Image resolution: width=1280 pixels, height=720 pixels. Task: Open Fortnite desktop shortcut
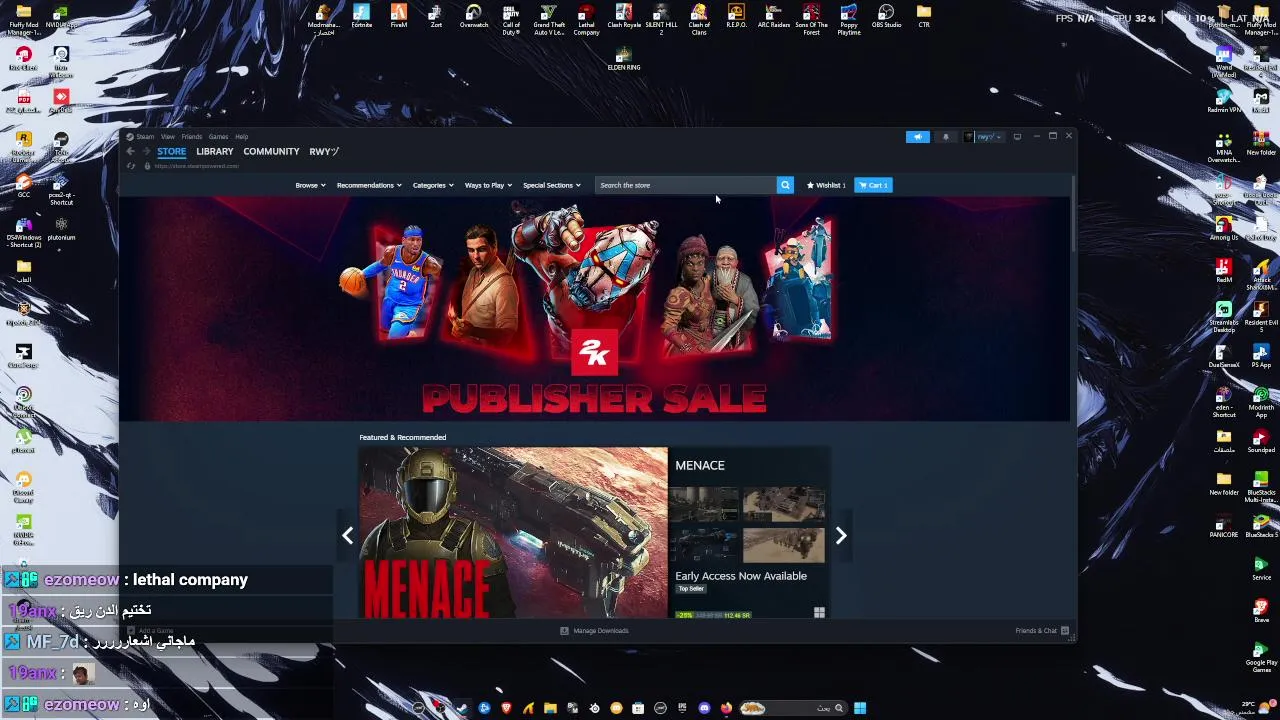[x=362, y=17]
